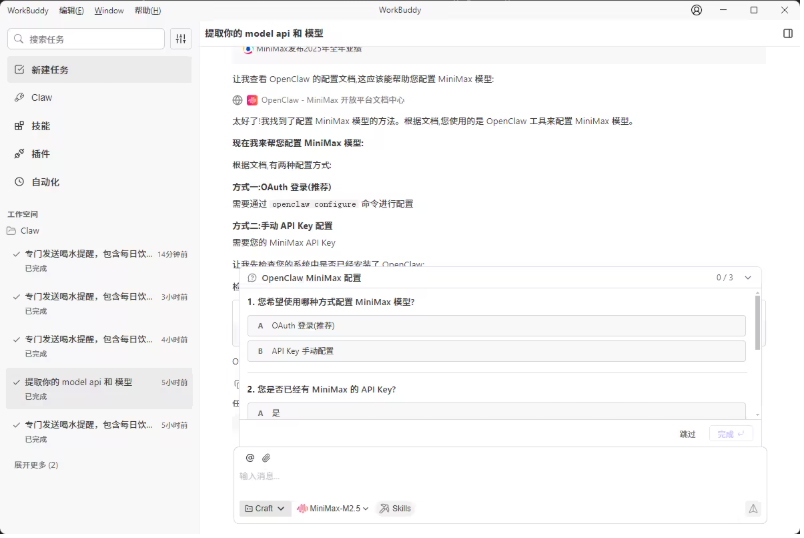Click the 0 / 3 progress counter
The image size is (804, 538).
(x=724, y=277)
